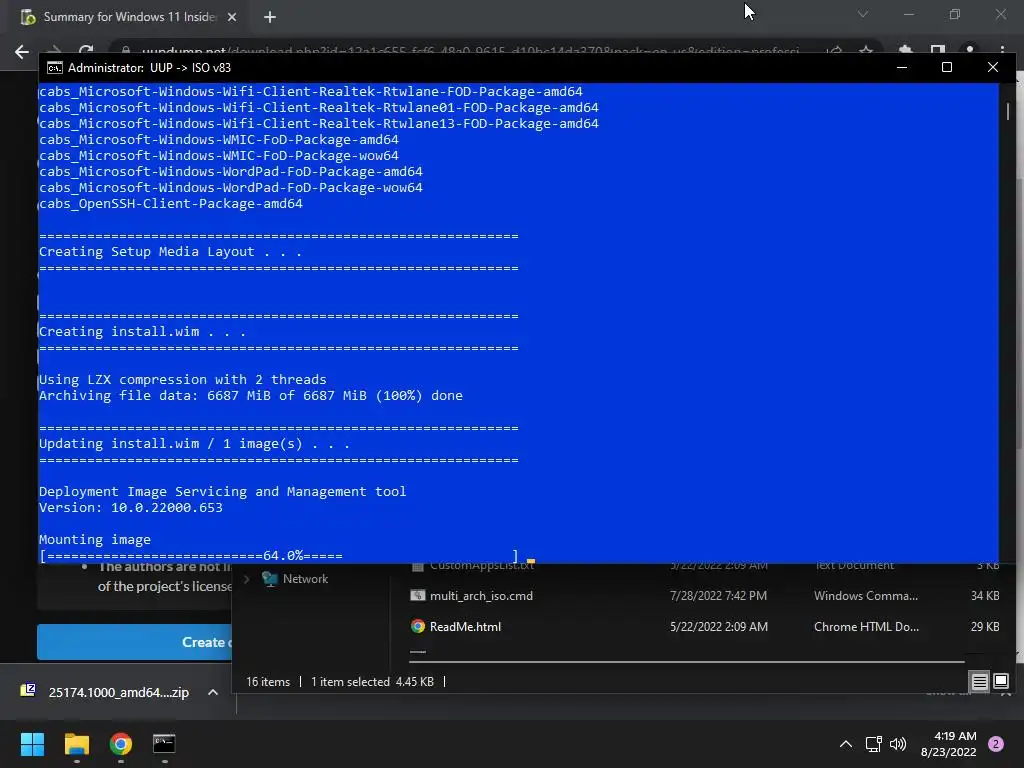Image resolution: width=1024 pixels, height=768 pixels.
Task: Open the downloaded 25174.1000_amd64 zip file
Action: click(118, 692)
